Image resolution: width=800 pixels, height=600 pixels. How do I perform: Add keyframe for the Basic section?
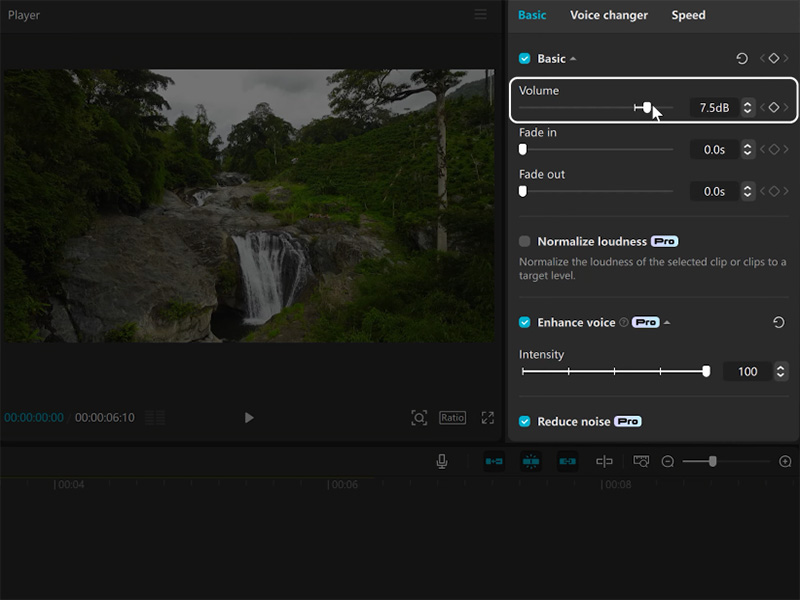[x=774, y=59]
